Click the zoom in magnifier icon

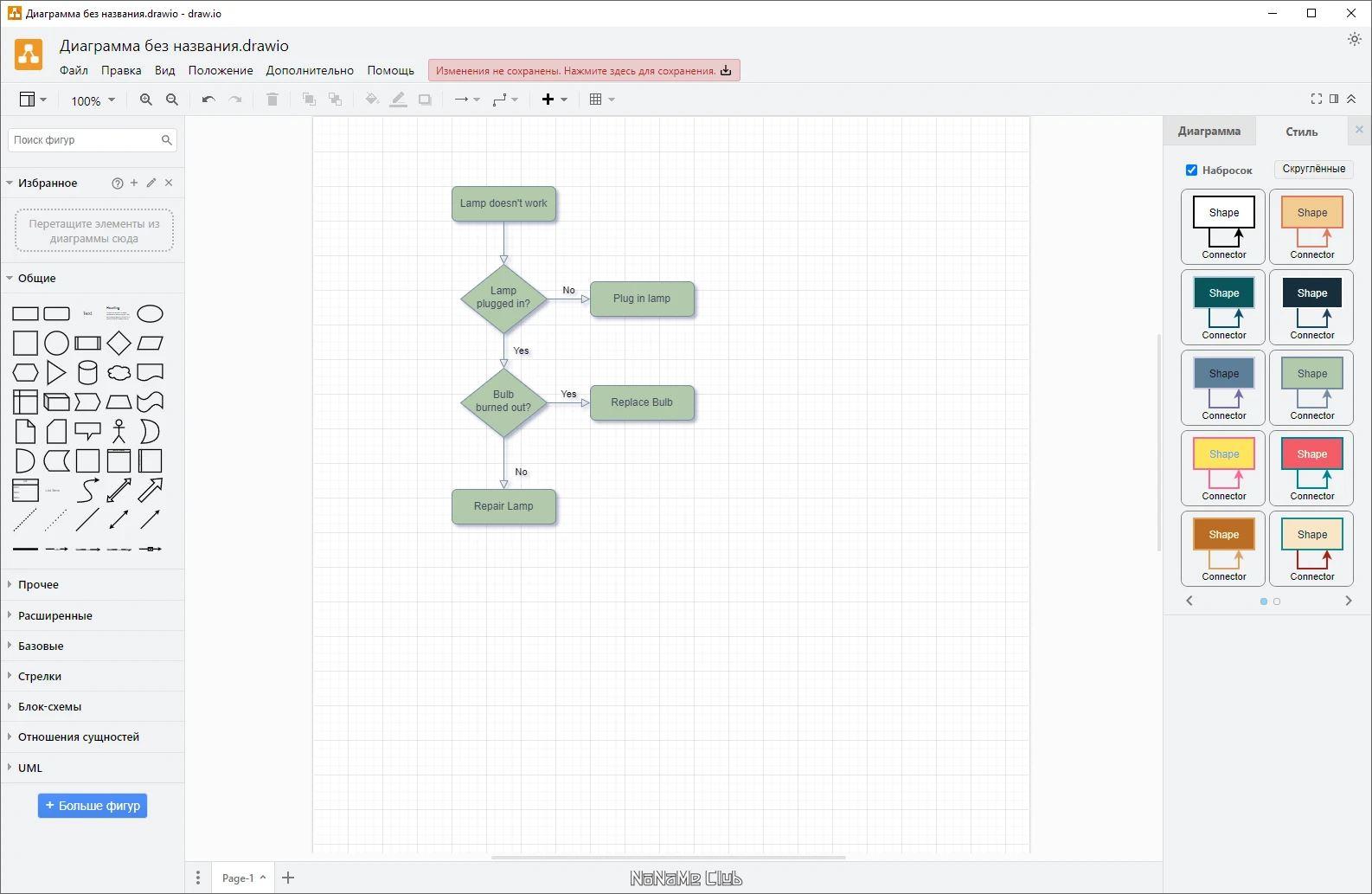pyautogui.click(x=145, y=100)
